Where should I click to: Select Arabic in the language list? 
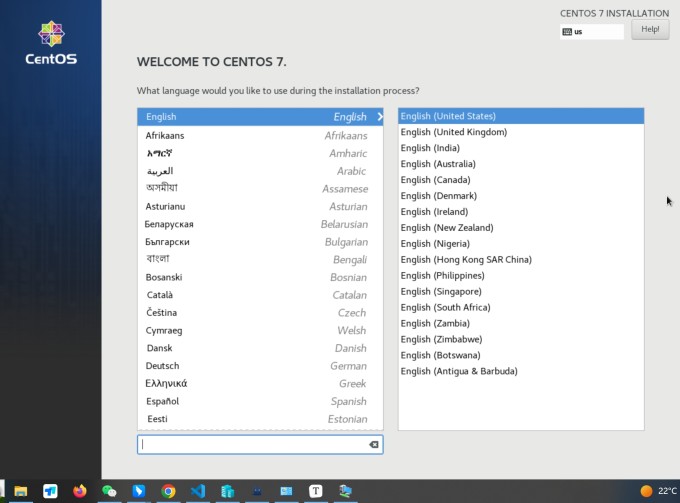(260, 171)
